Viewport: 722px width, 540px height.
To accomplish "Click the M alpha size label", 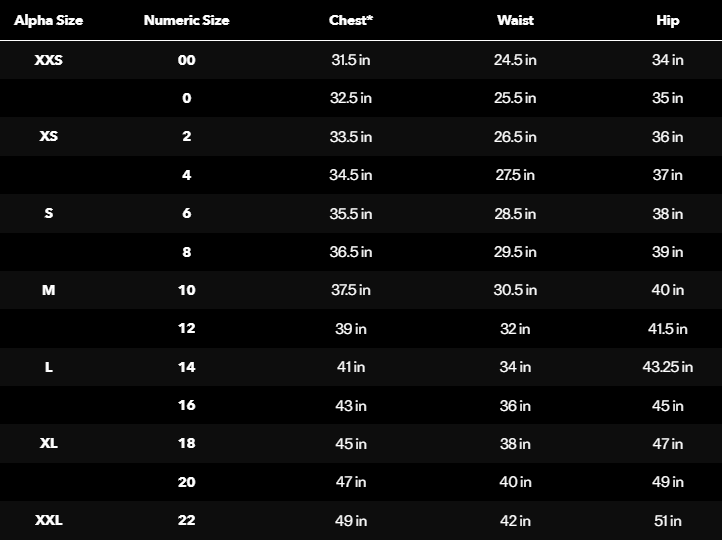I will point(49,290).
